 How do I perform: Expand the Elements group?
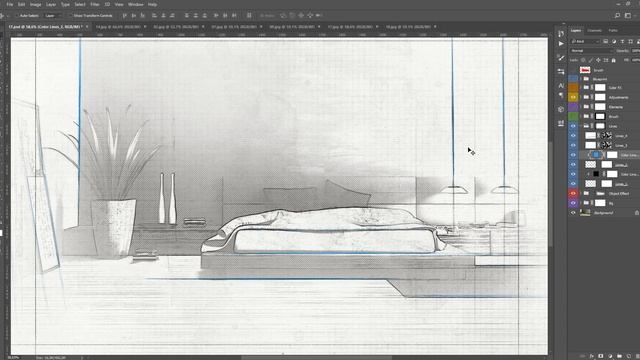coord(581,107)
